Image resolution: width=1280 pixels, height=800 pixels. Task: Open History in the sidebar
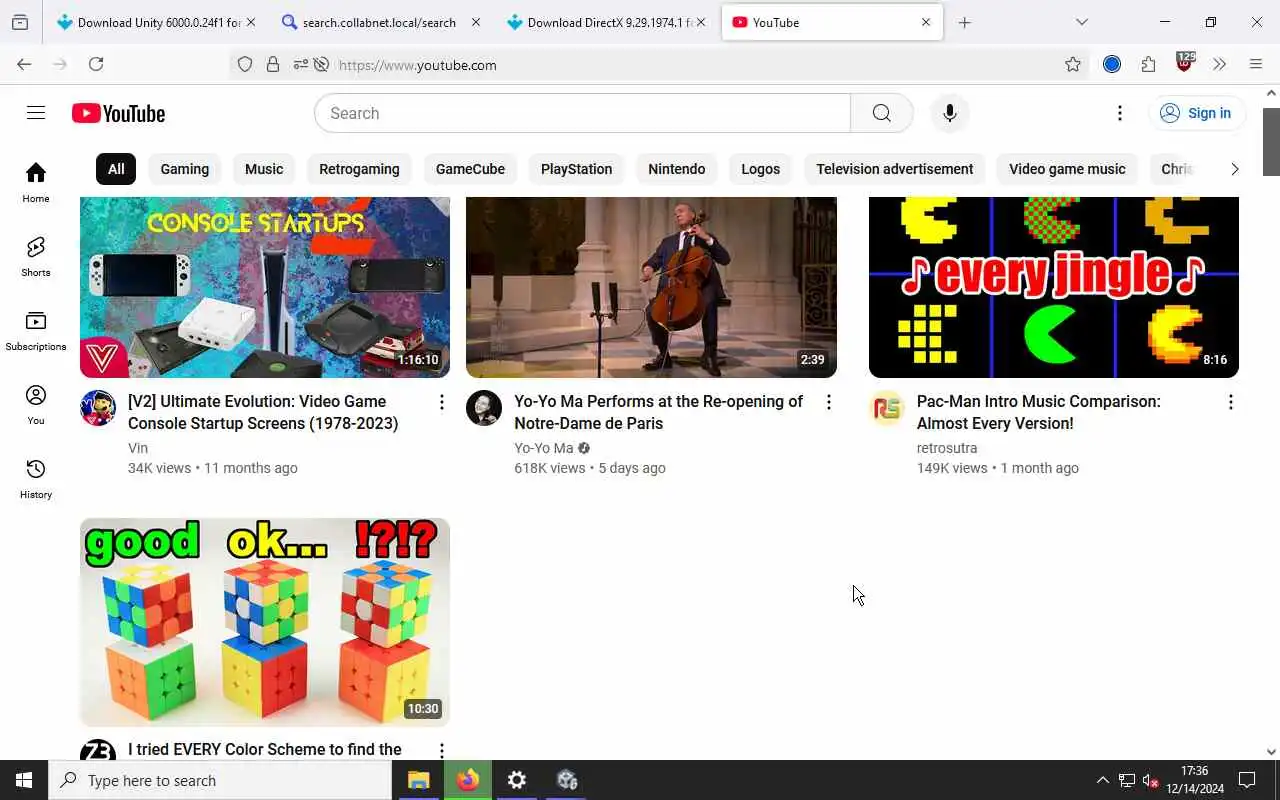[x=36, y=478]
